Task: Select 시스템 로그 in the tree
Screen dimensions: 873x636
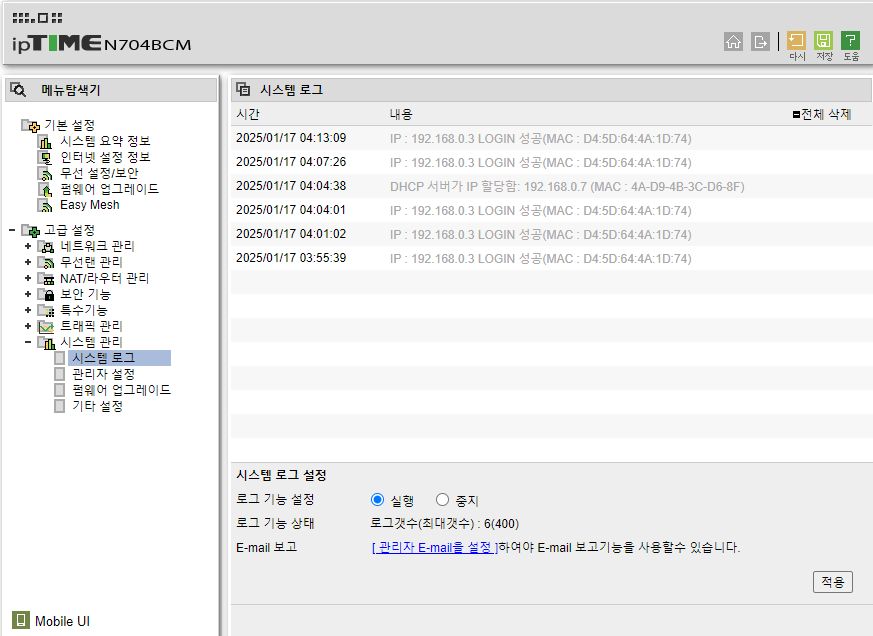Action: pos(119,358)
